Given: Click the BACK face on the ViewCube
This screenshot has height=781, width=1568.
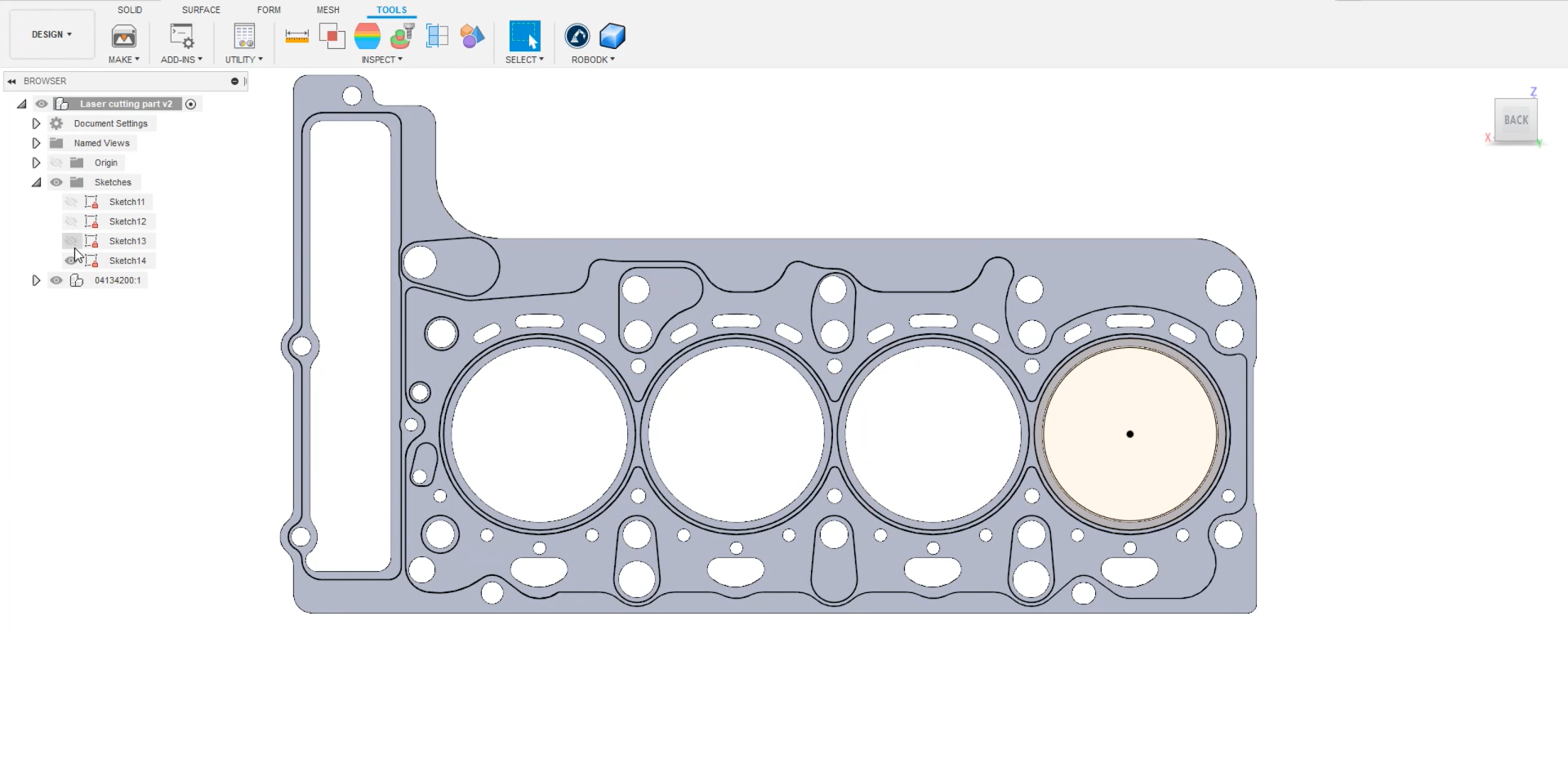Looking at the screenshot, I should tap(1515, 120).
